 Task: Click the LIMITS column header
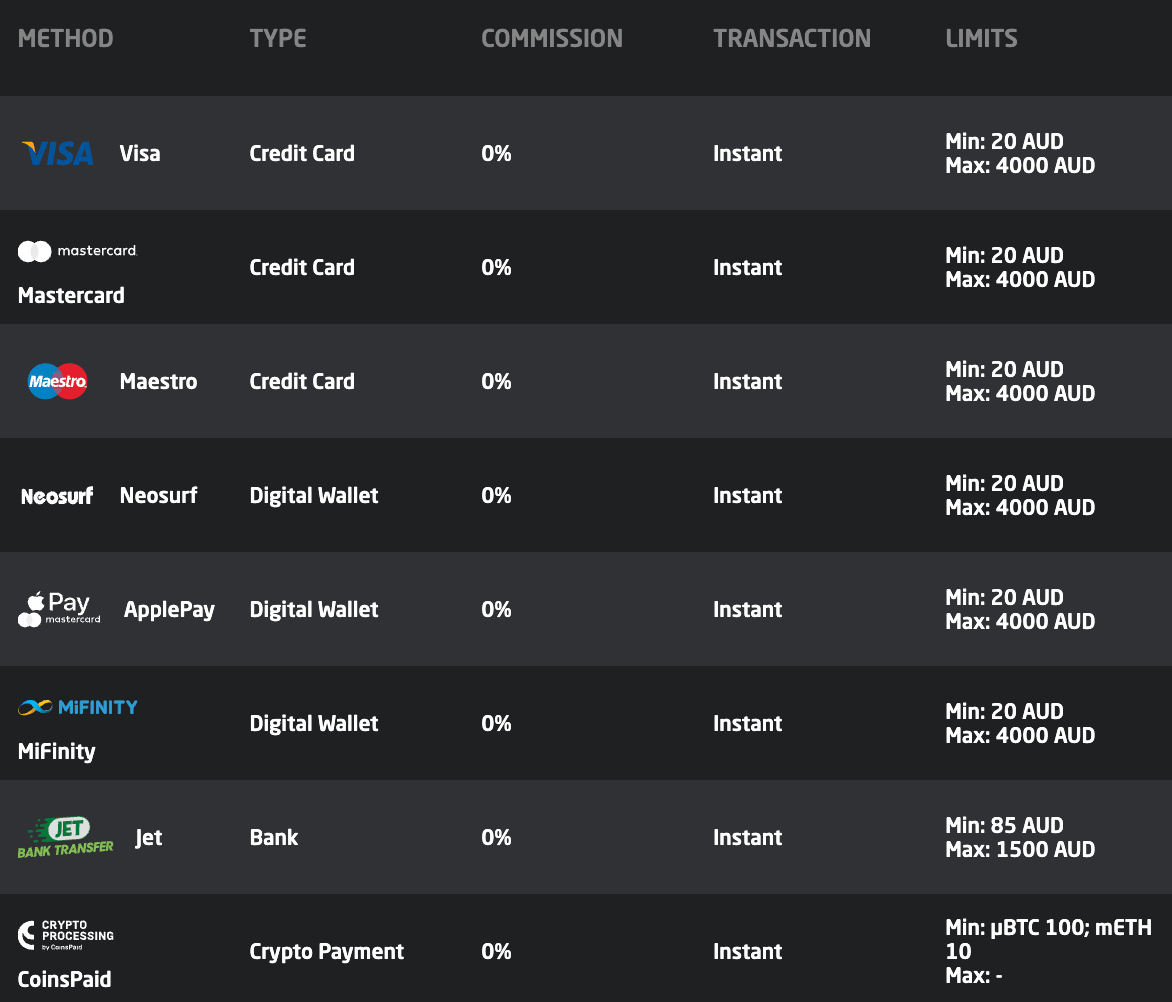tap(981, 39)
